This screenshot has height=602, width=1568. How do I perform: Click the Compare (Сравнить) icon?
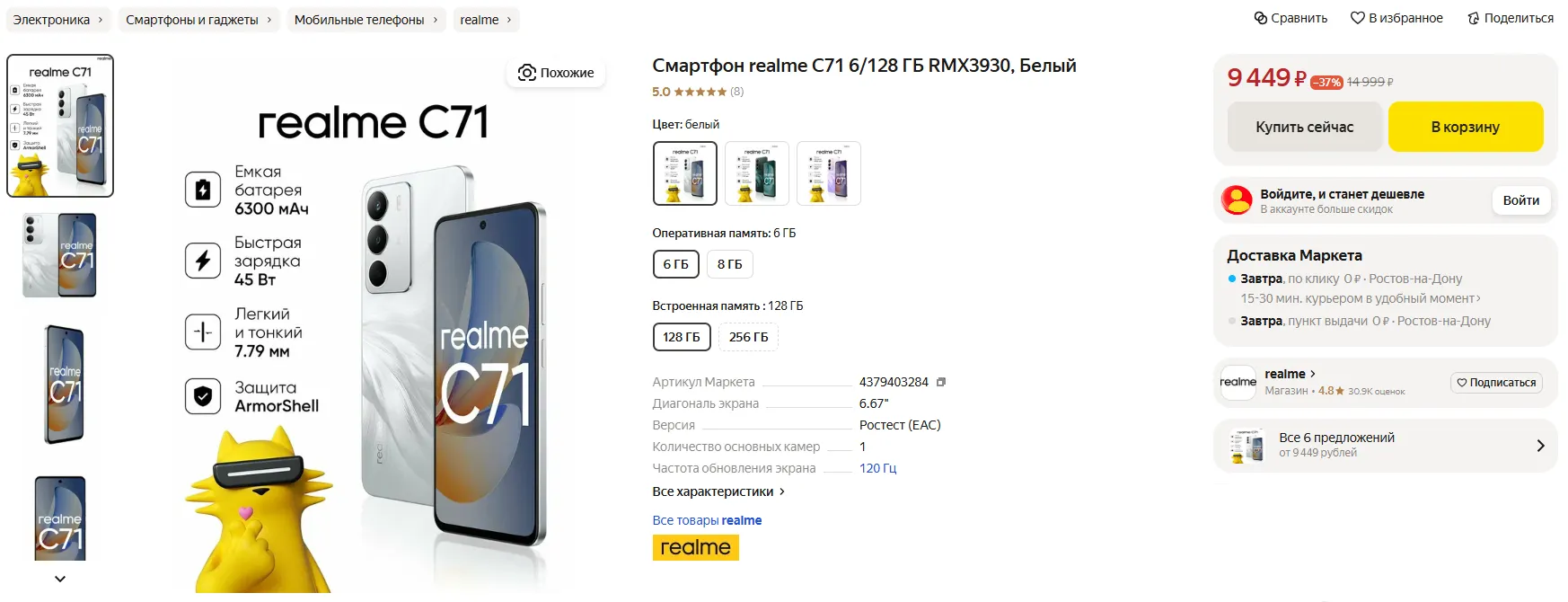pyautogui.click(x=1261, y=18)
